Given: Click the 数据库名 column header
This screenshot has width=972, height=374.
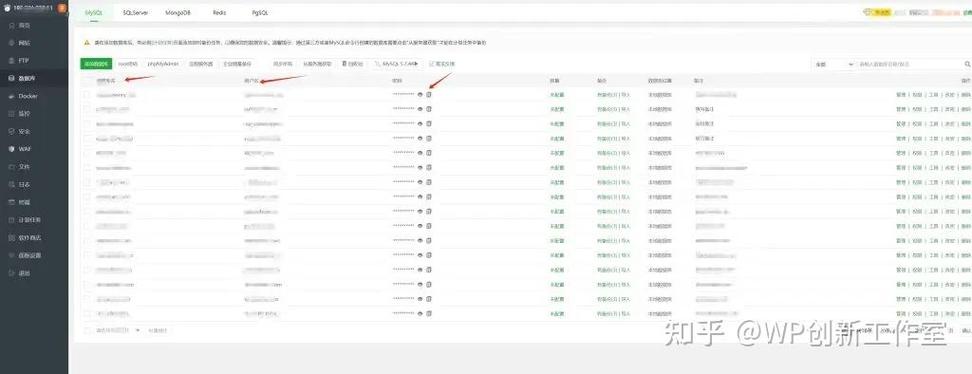Looking at the screenshot, I should click(x=105, y=81).
